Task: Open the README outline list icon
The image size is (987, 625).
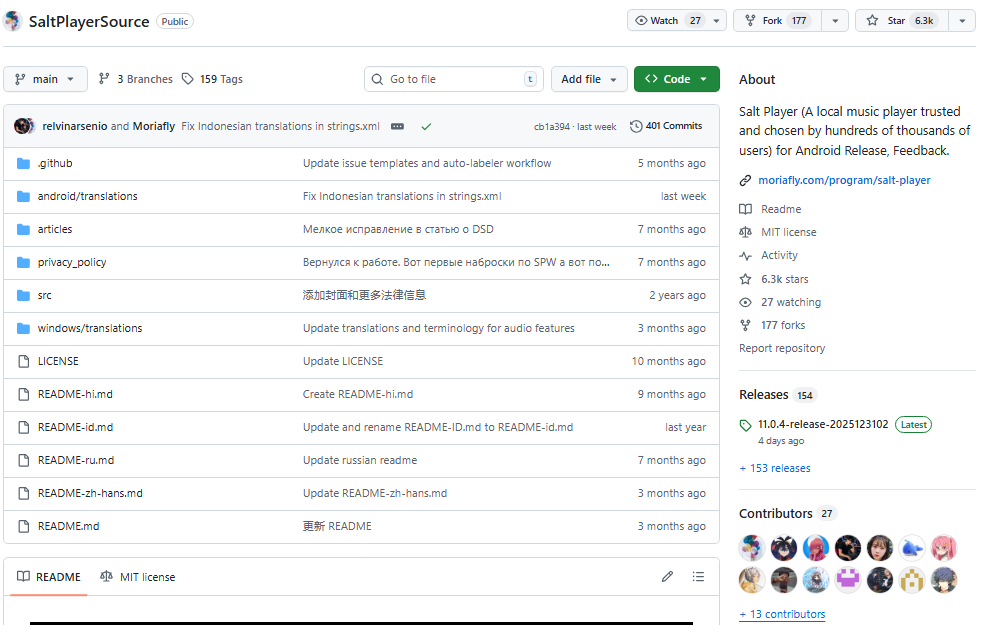Action: pyautogui.click(x=698, y=577)
